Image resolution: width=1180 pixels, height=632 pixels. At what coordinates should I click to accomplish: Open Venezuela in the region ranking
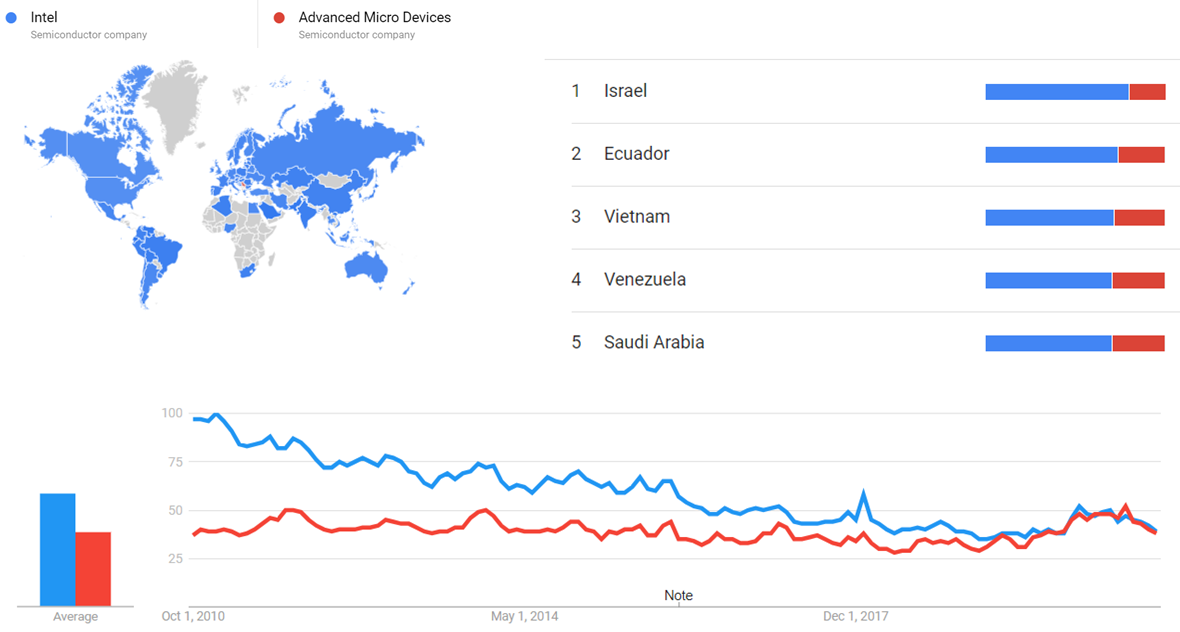644,280
